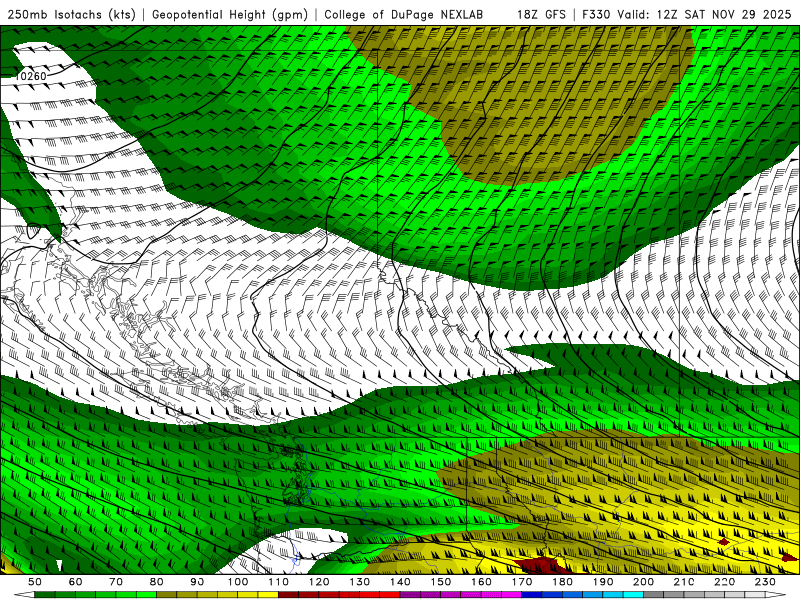800x600 pixels.
Task: Click the '250mb Isotachs (kts)' title text
Action: pos(71,14)
